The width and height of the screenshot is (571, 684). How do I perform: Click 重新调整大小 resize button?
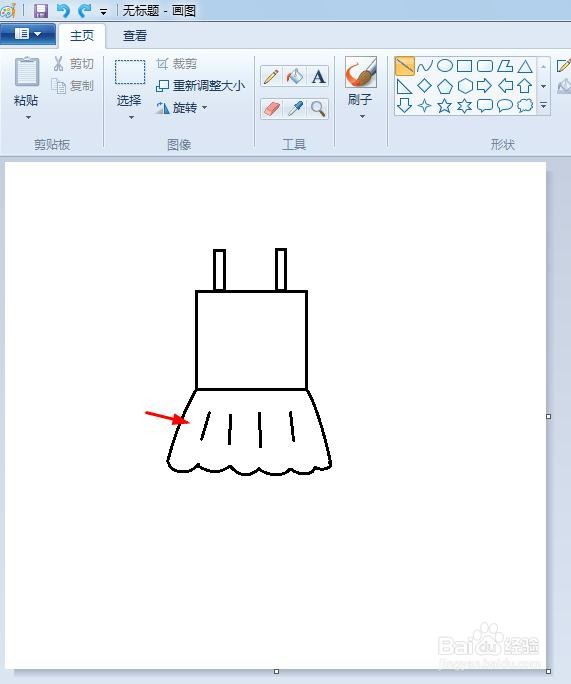click(201, 86)
